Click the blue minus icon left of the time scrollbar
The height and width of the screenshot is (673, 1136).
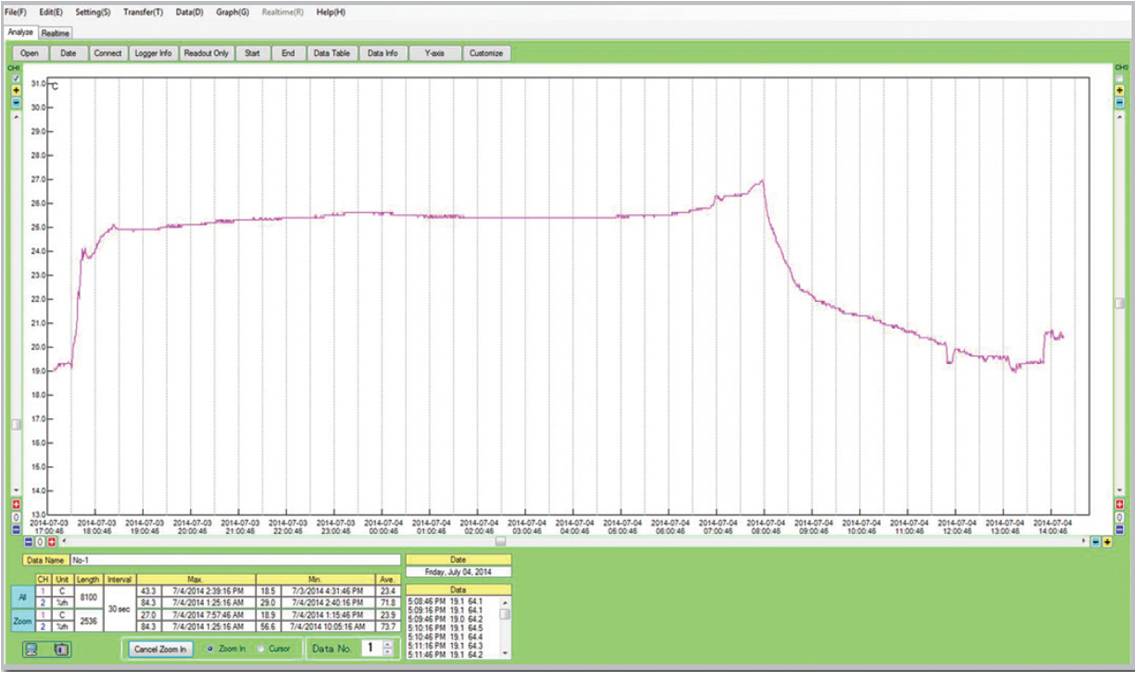pos(29,541)
